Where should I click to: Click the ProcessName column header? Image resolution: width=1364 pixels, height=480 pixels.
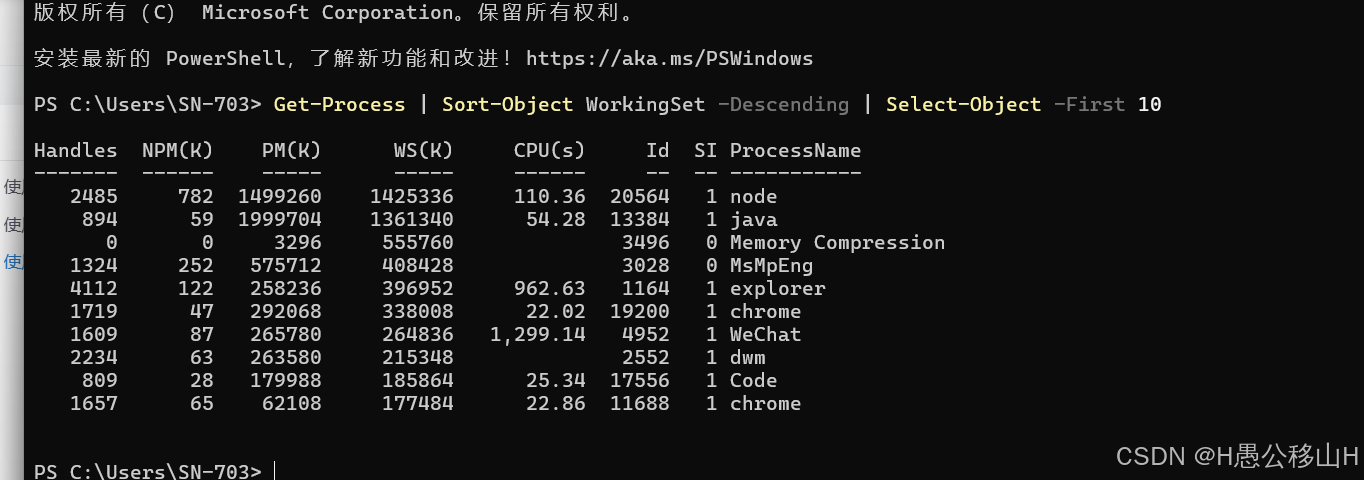[x=795, y=150]
